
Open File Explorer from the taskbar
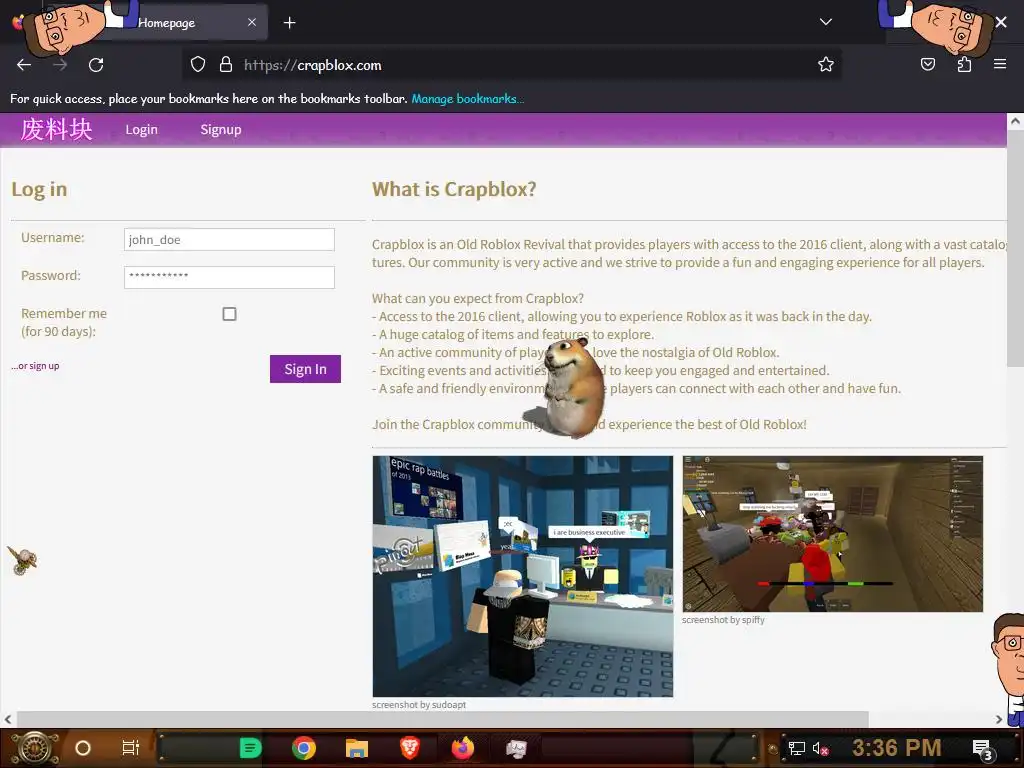coord(357,748)
